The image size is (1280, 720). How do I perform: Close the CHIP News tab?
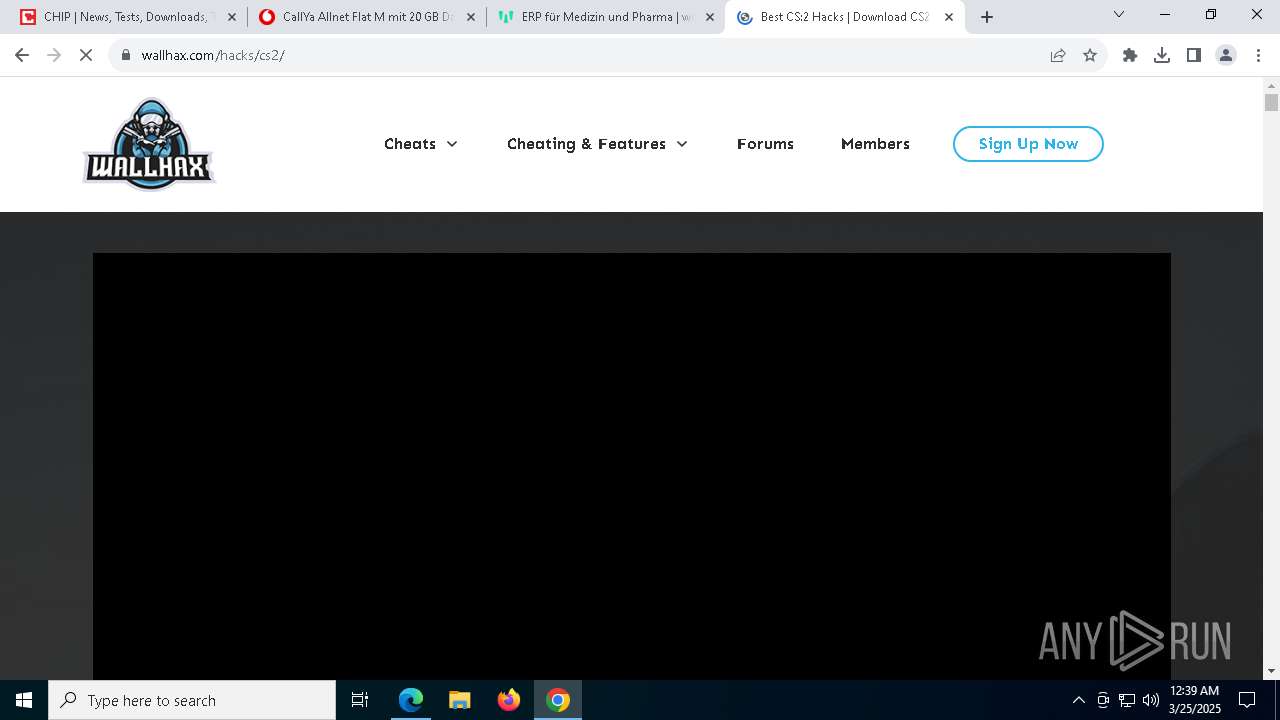[232, 17]
